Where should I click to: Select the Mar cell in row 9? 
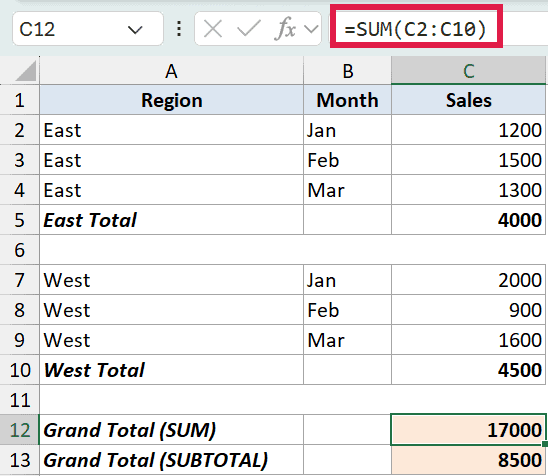click(x=347, y=340)
